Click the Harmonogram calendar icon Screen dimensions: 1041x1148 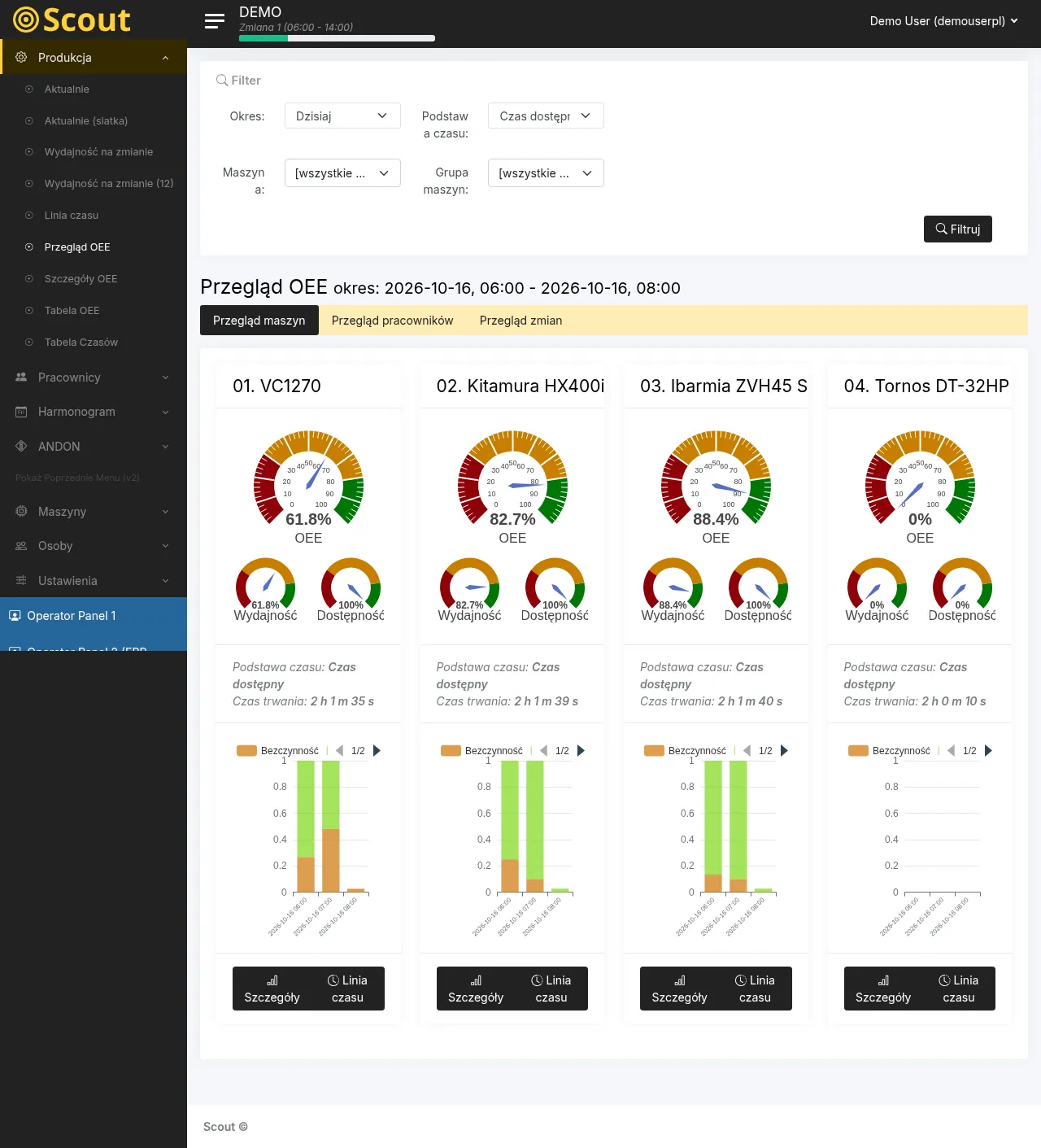click(x=21, y=412)
